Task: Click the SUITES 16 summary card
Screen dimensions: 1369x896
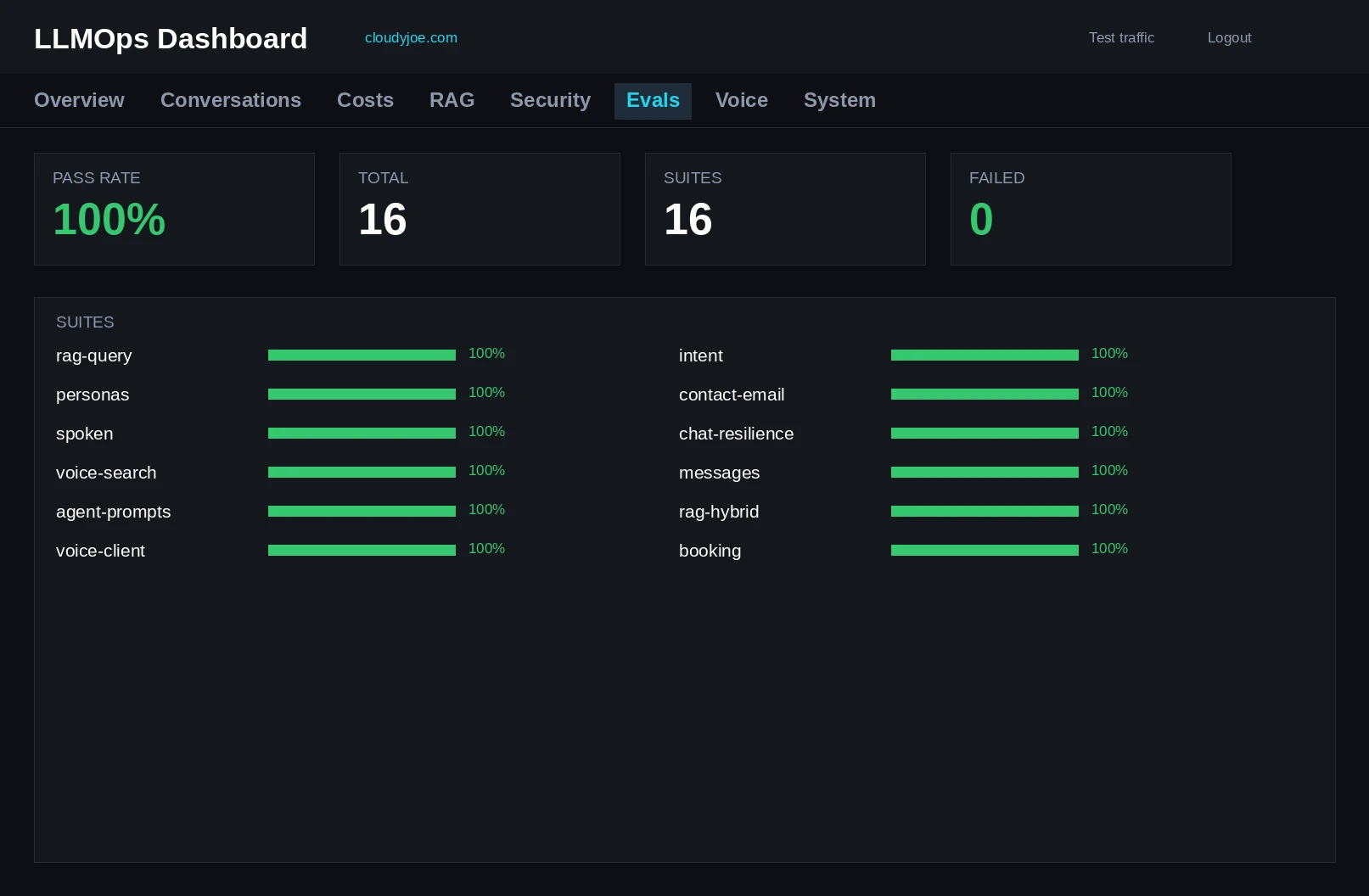Action: (x=785, y=209)
